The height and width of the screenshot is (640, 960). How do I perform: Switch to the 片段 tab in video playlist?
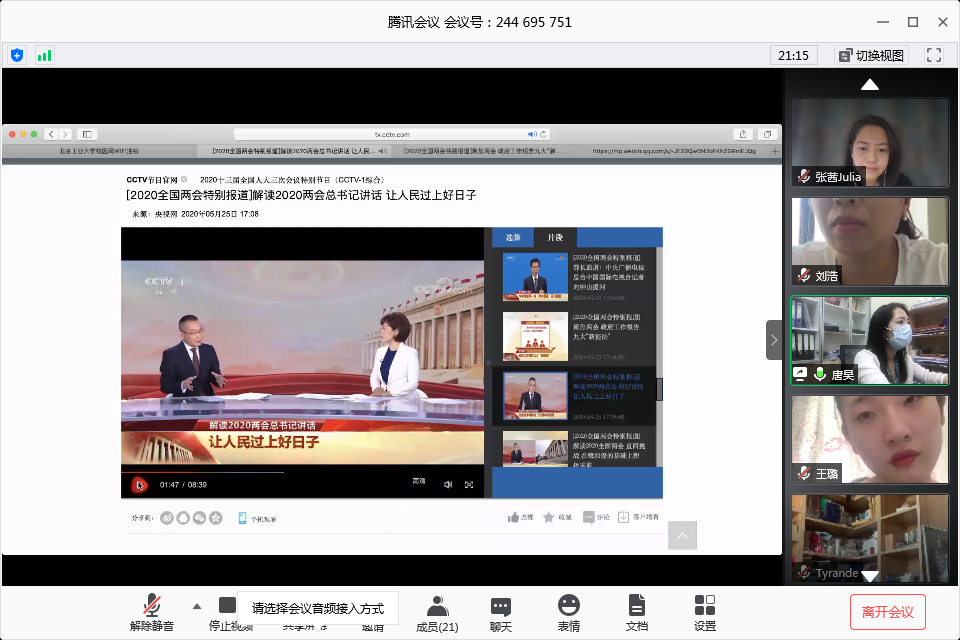[554, 237]
